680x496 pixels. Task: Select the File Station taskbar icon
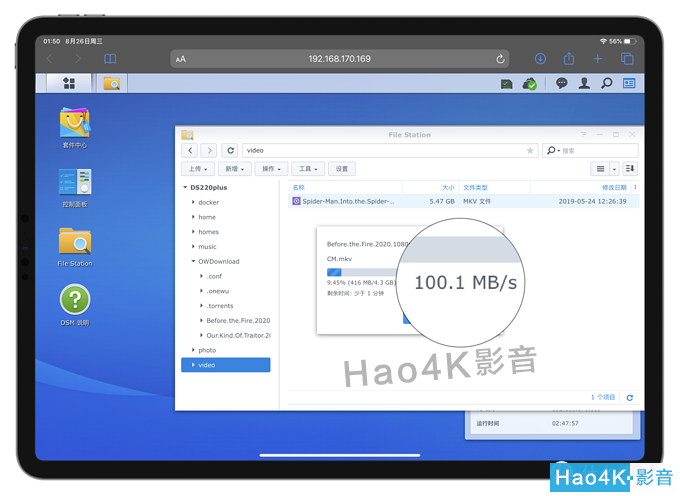click(112, 83)
